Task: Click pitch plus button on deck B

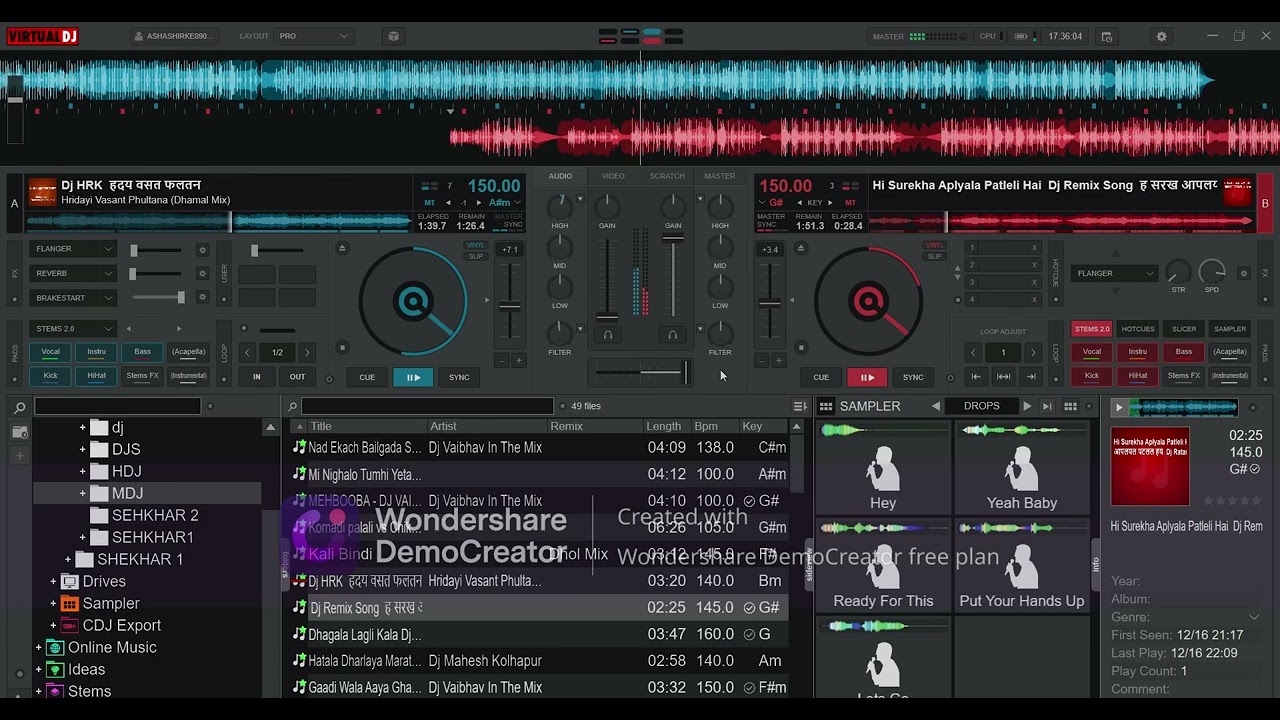Action: tap(778, 360)
